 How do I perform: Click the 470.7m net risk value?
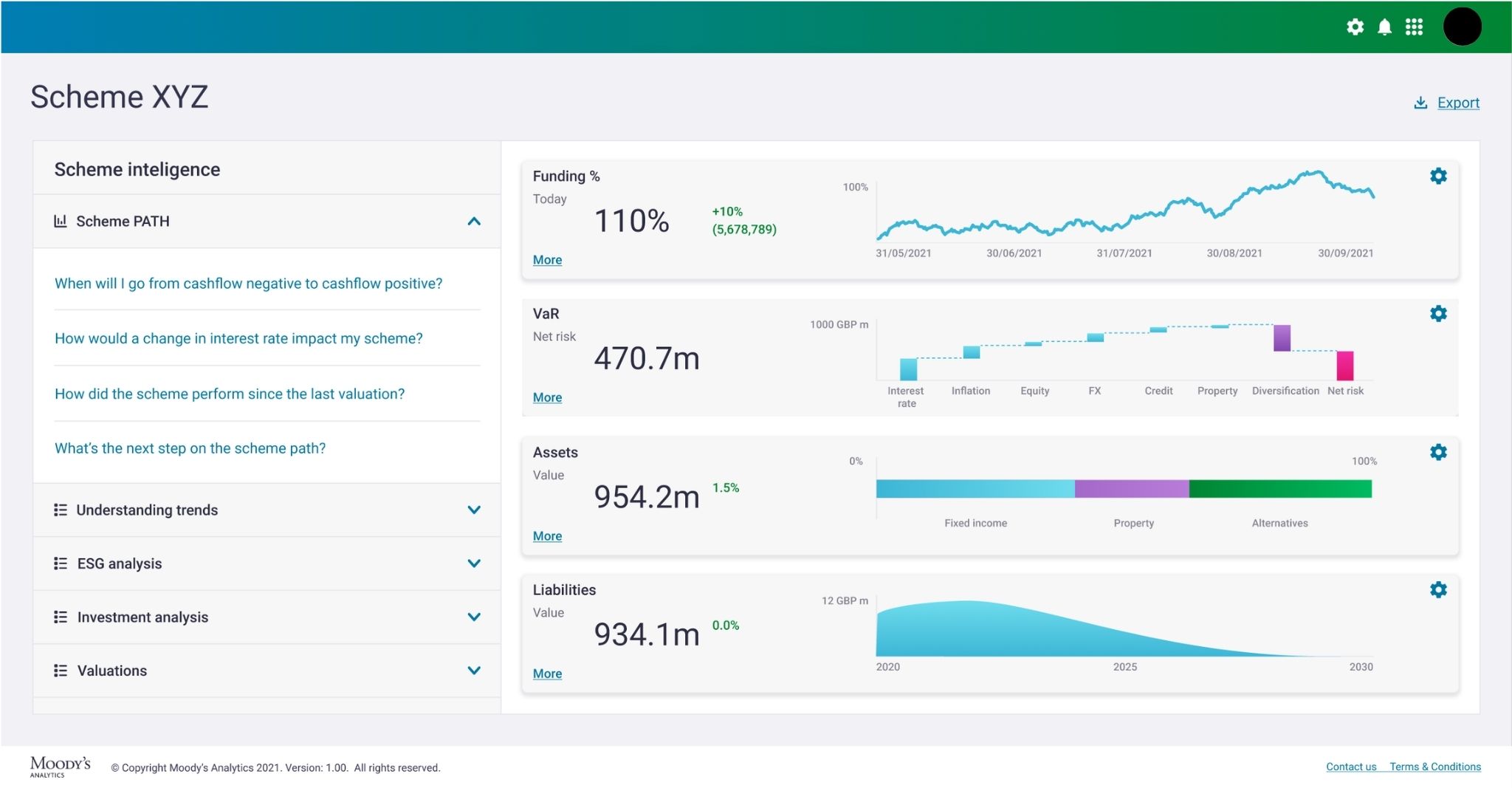(x=647, y=358)
